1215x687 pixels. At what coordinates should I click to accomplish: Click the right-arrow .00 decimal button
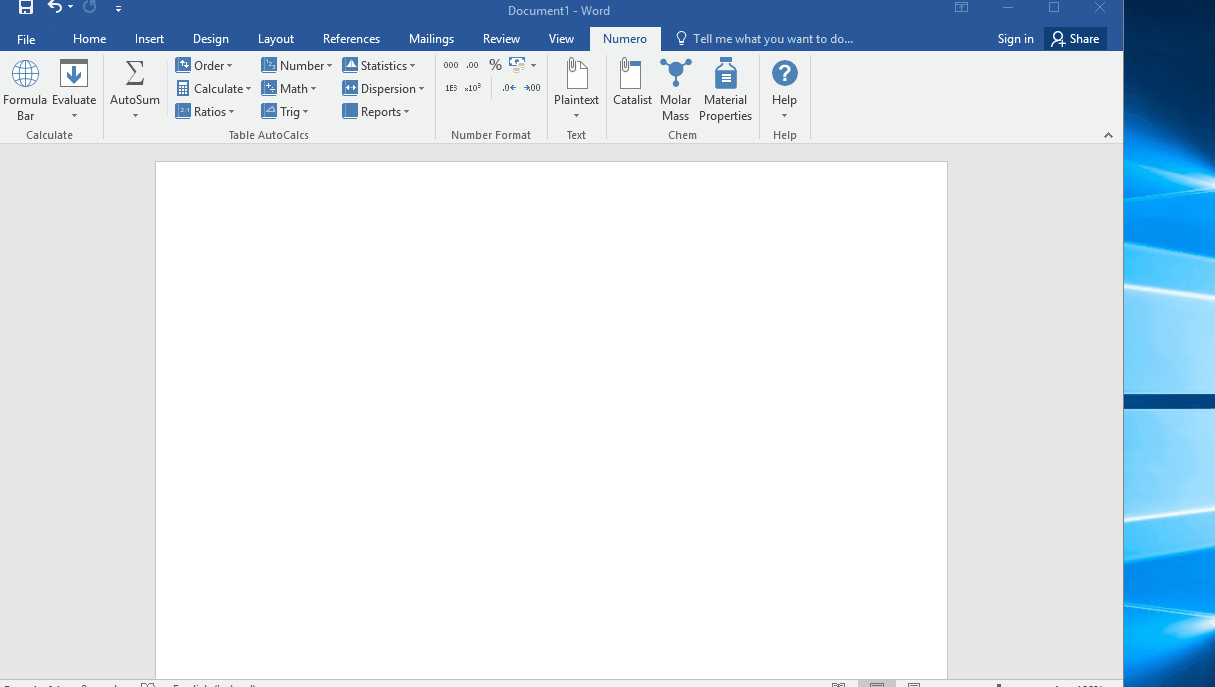(x=532, y=88)
